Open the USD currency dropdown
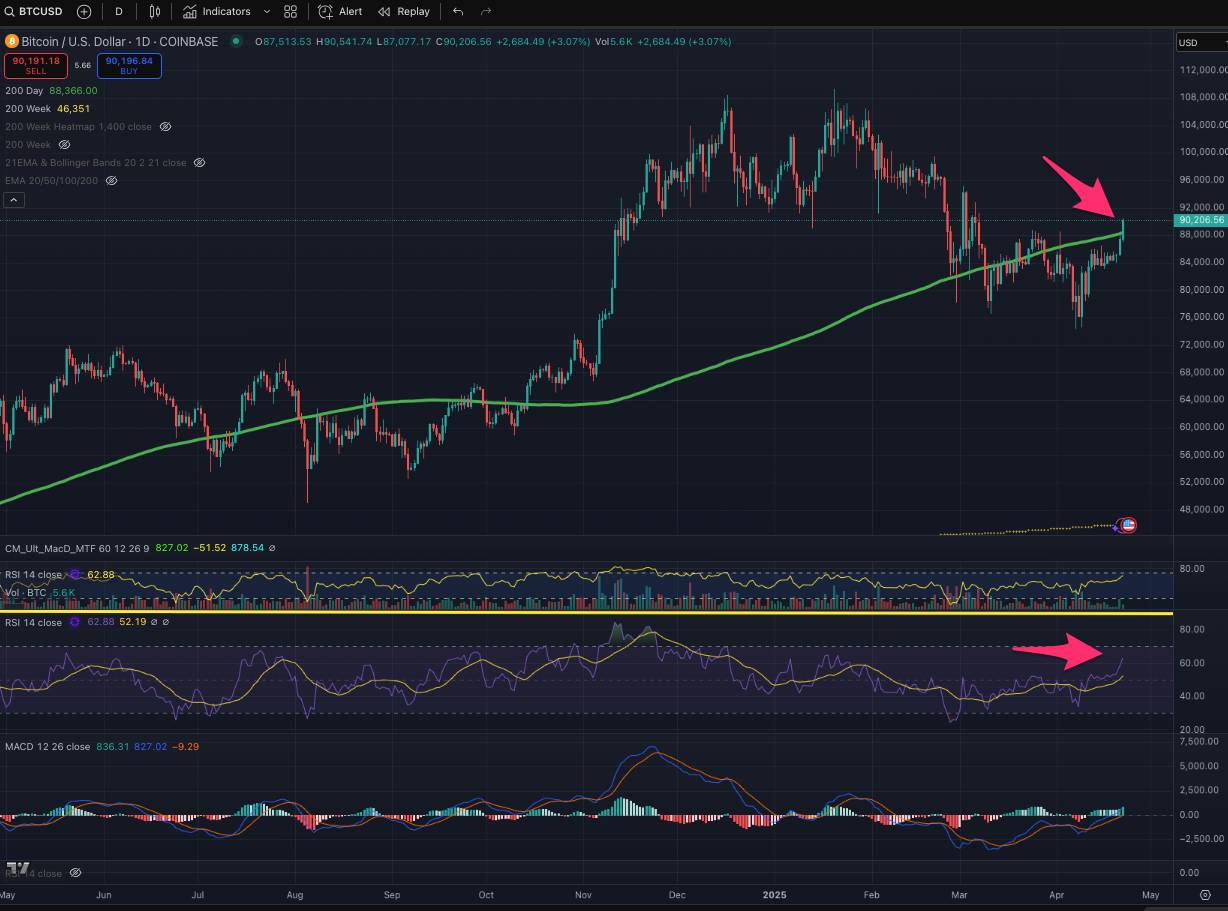The width and height of the screenshot is (1228, 911). pos(1201,42)
